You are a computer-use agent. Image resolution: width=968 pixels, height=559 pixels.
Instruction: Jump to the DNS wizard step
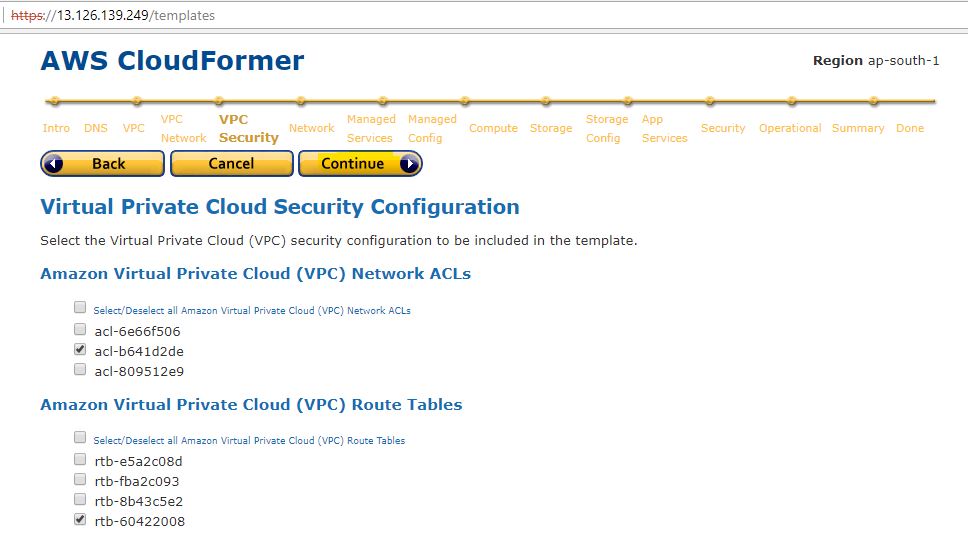96,128
